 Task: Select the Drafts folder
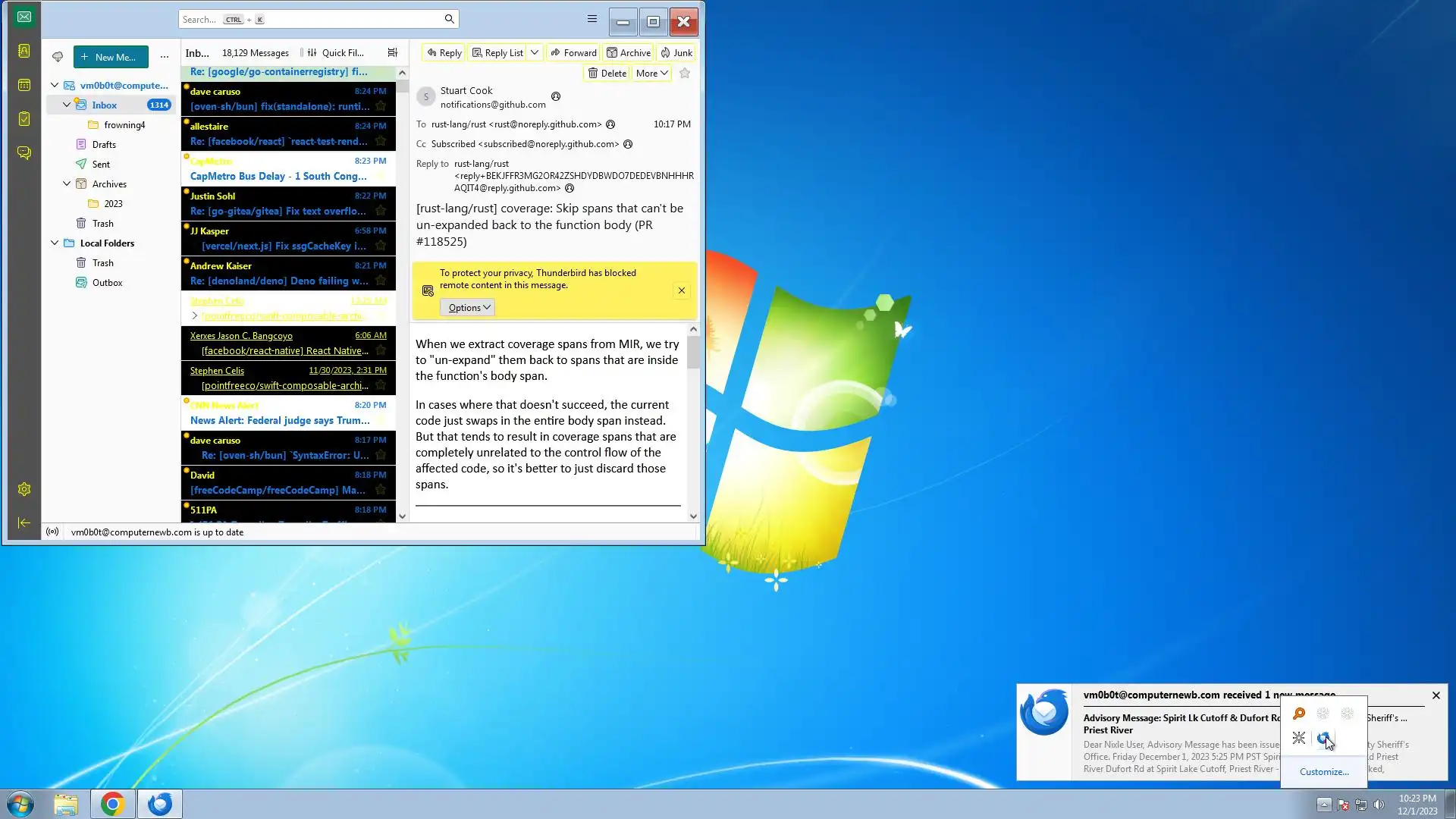[x=104, y=145]
